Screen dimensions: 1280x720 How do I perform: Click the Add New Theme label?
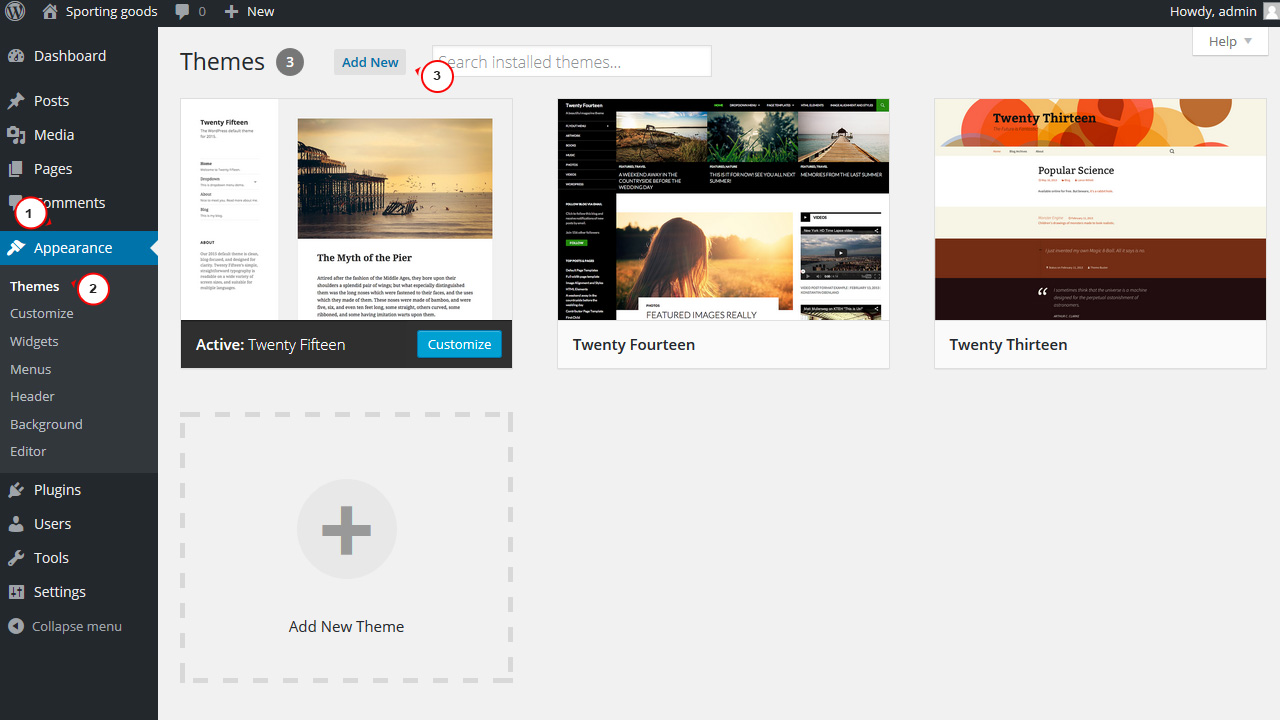[x=347, y=627]
